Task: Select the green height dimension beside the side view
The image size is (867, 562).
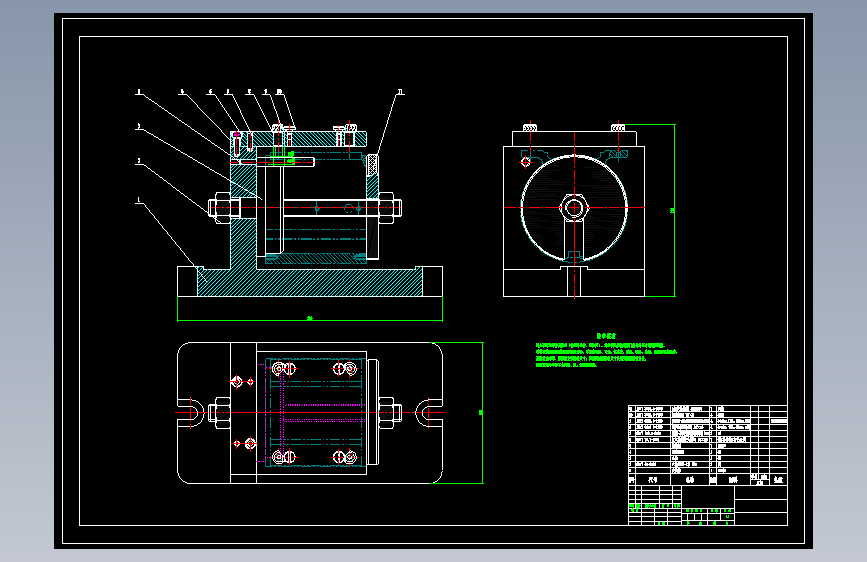Action: tap(673, 210)
